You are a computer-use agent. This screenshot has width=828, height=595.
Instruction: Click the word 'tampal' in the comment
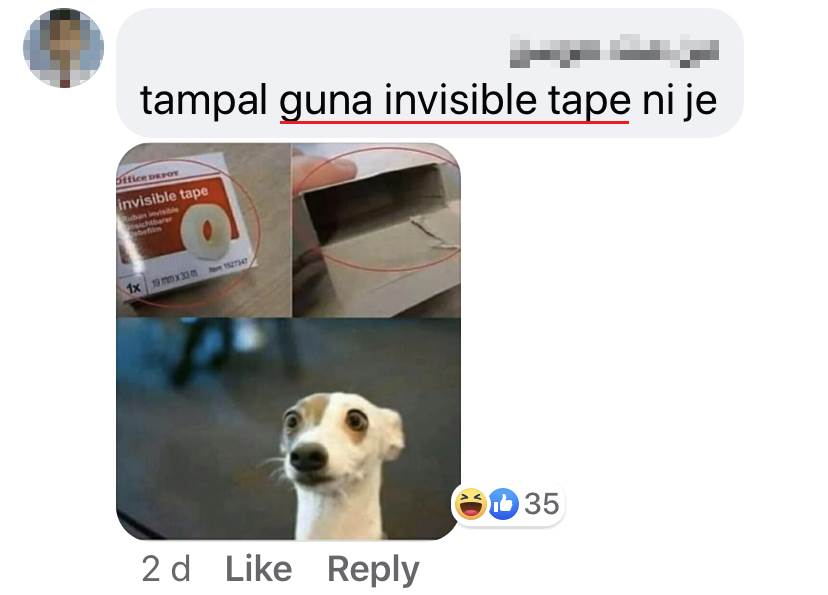pos(203,100)
